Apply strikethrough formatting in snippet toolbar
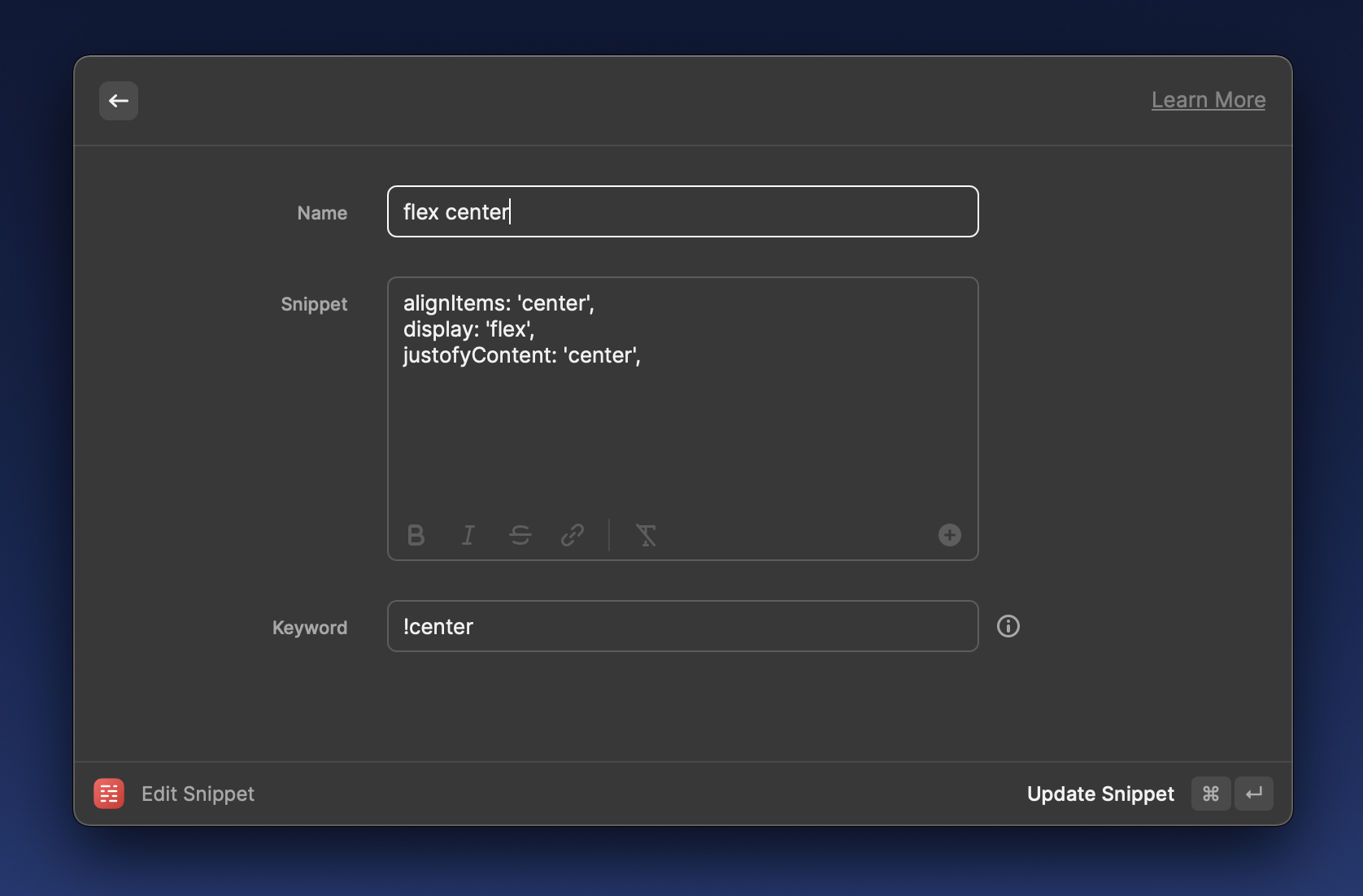The width and height of the screenshot is (1363, 896). 520,535
